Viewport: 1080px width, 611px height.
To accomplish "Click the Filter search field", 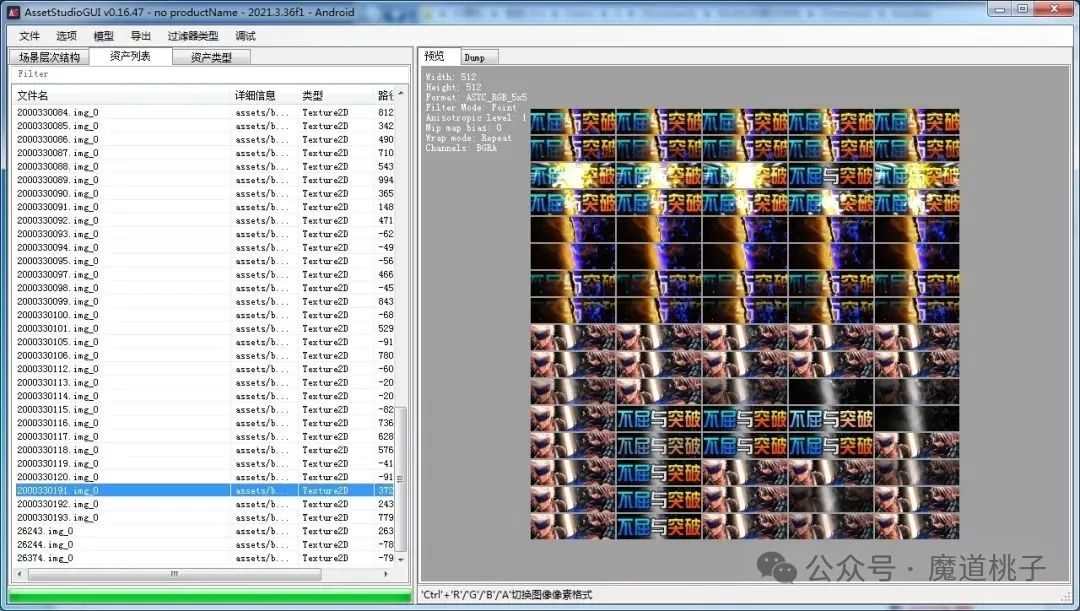I will pos(210,74).
